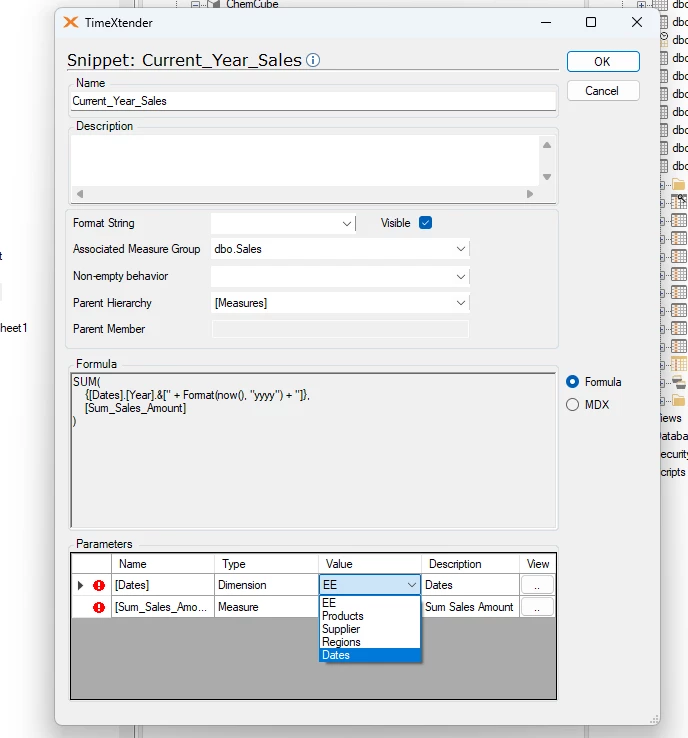Click the View button in the Dates row
Image resolution: width=688 pixels, height=738 pixels.
(x=537, y=585)
